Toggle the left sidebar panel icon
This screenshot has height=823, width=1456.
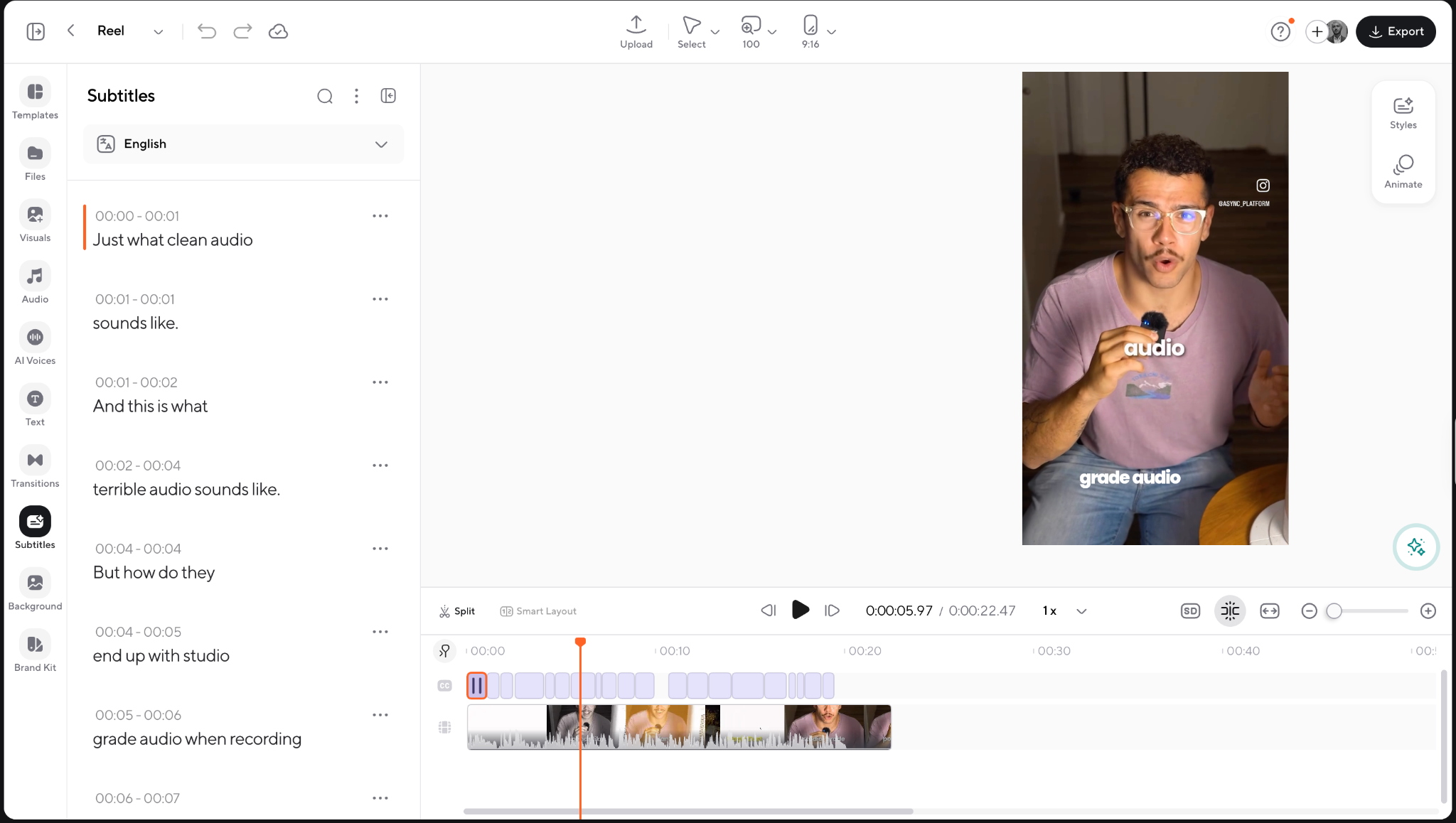click(36, 31)
